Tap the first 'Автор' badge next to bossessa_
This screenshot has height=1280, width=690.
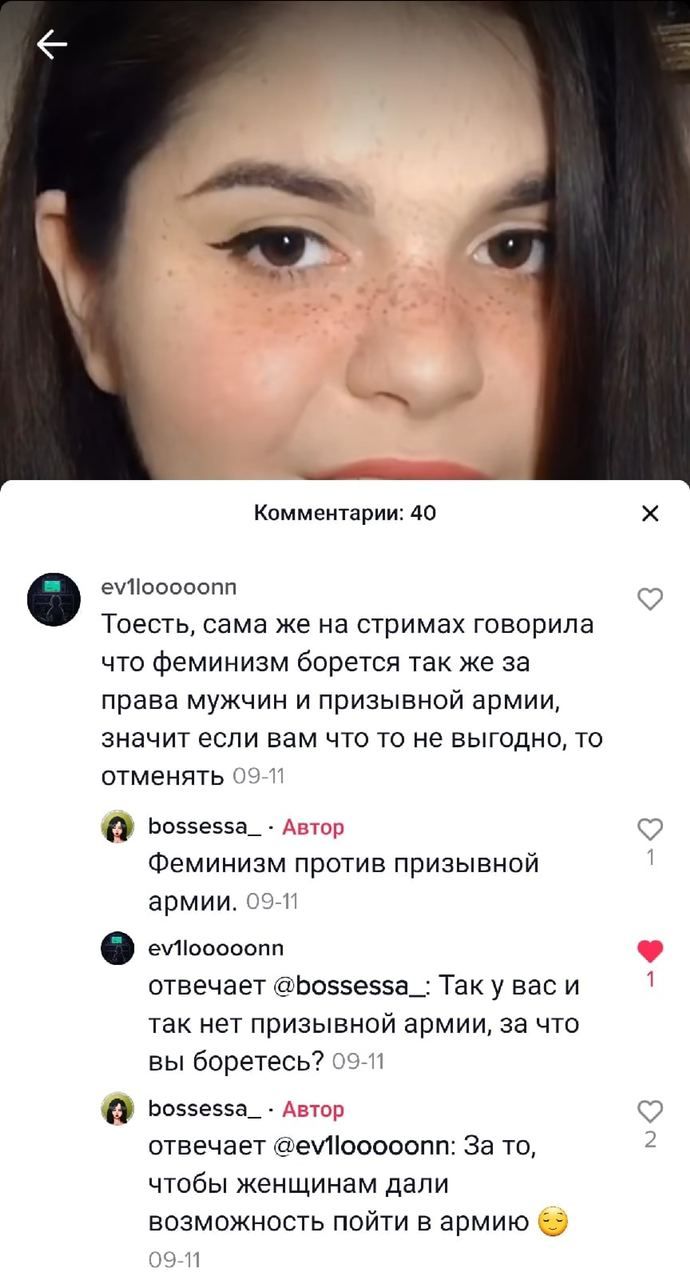click(313, 827)
